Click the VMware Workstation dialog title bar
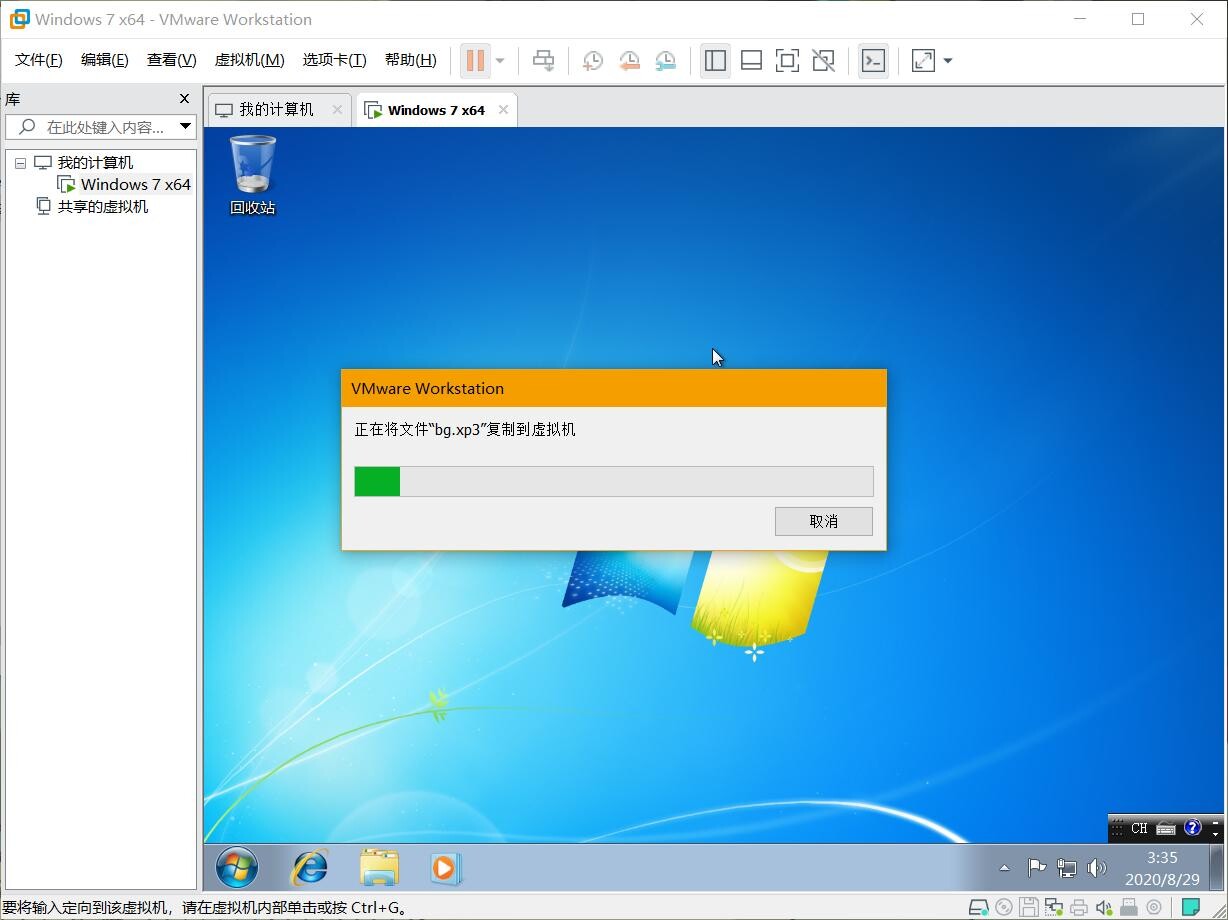Screen dimensions: 1228x920 click(x=614, y=388)
